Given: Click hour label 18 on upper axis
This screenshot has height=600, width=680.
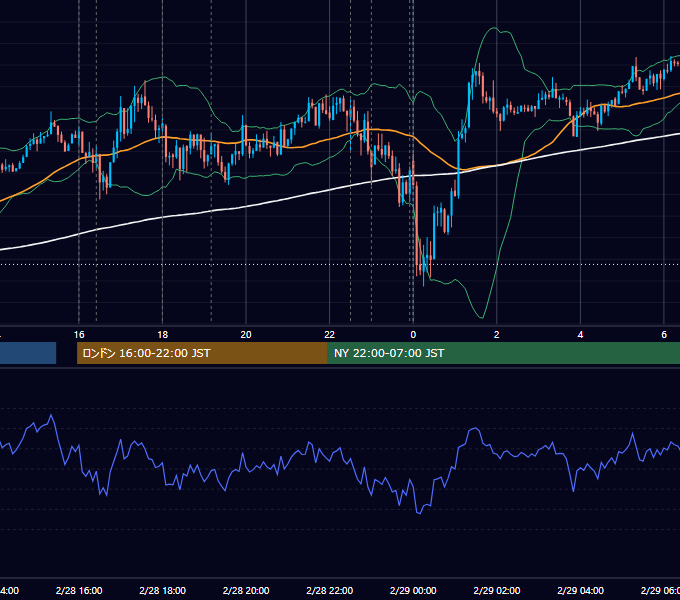Looking at the screenshot, I should 163,335.
